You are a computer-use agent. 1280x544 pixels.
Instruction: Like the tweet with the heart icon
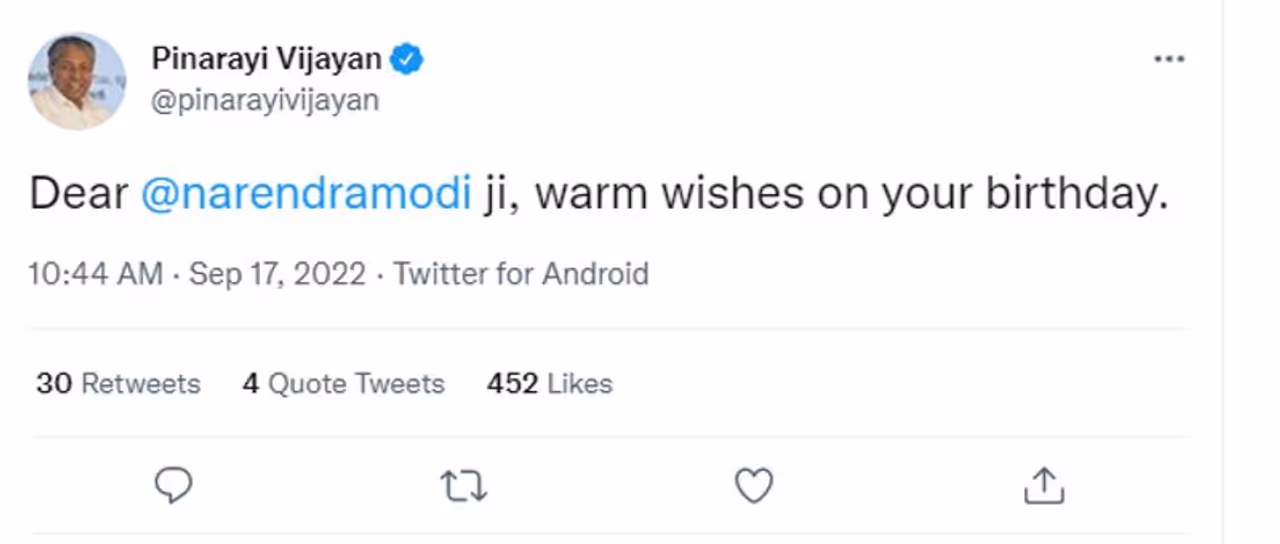[x=754, y=486]
